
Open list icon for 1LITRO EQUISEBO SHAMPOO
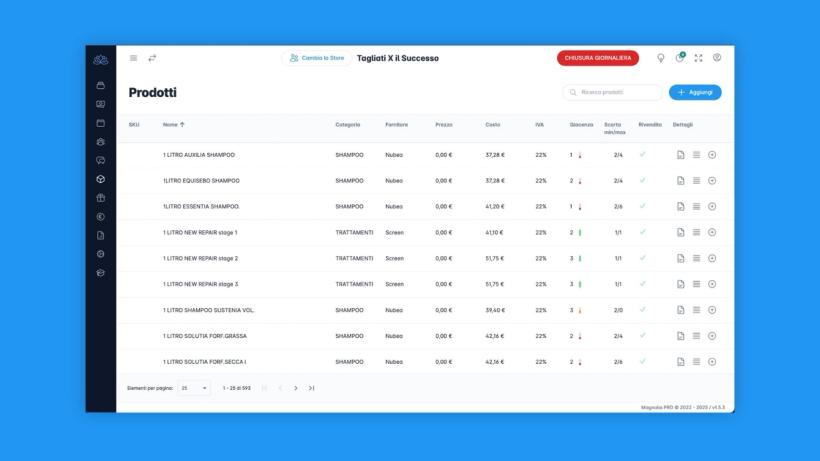pyautogui.click(x=696, y=180)
